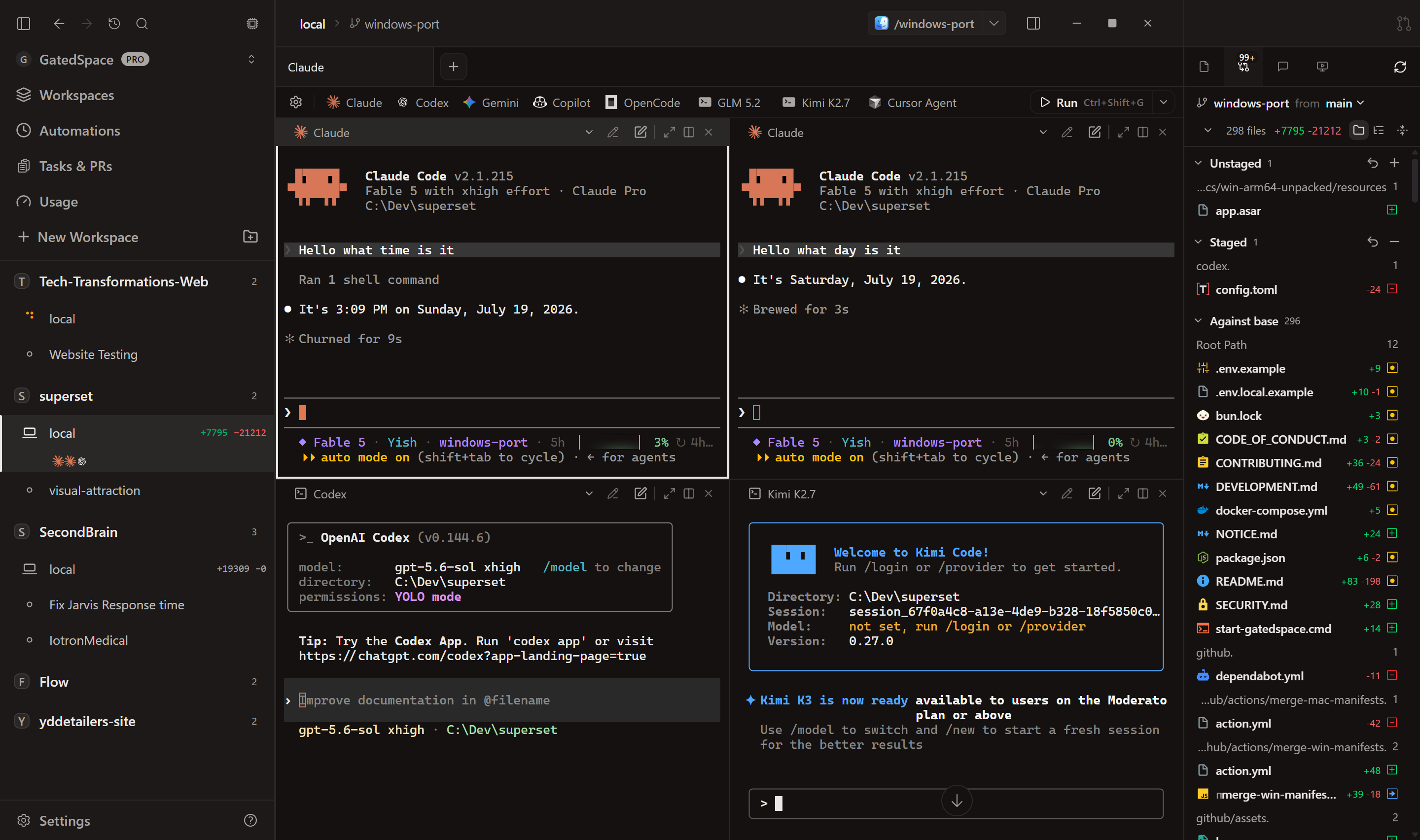Select the Tech-Transformations-Web project
This screenshot has width=1420, height=840.
(123, 281)
